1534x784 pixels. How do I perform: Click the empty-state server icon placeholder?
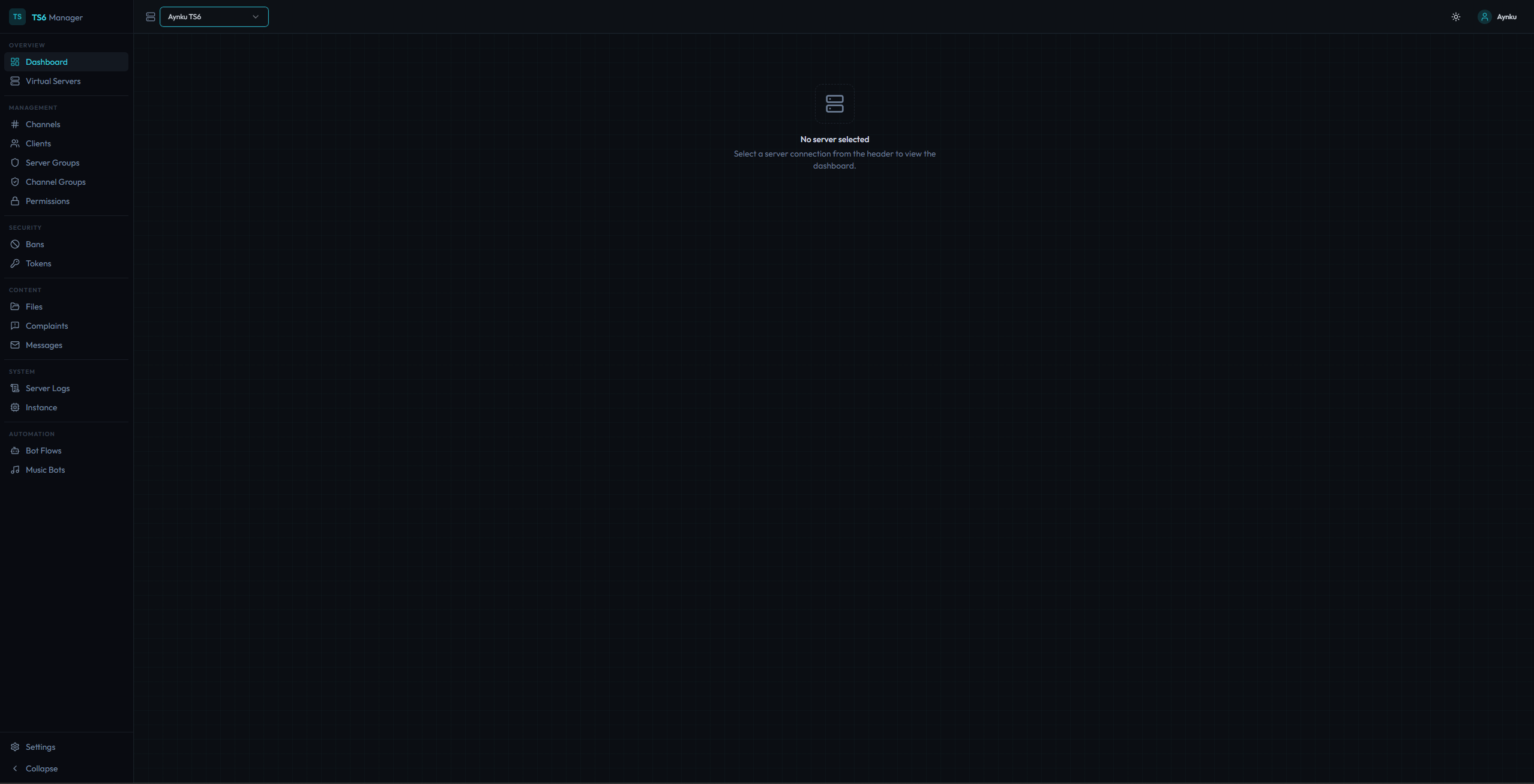[834, 104]
